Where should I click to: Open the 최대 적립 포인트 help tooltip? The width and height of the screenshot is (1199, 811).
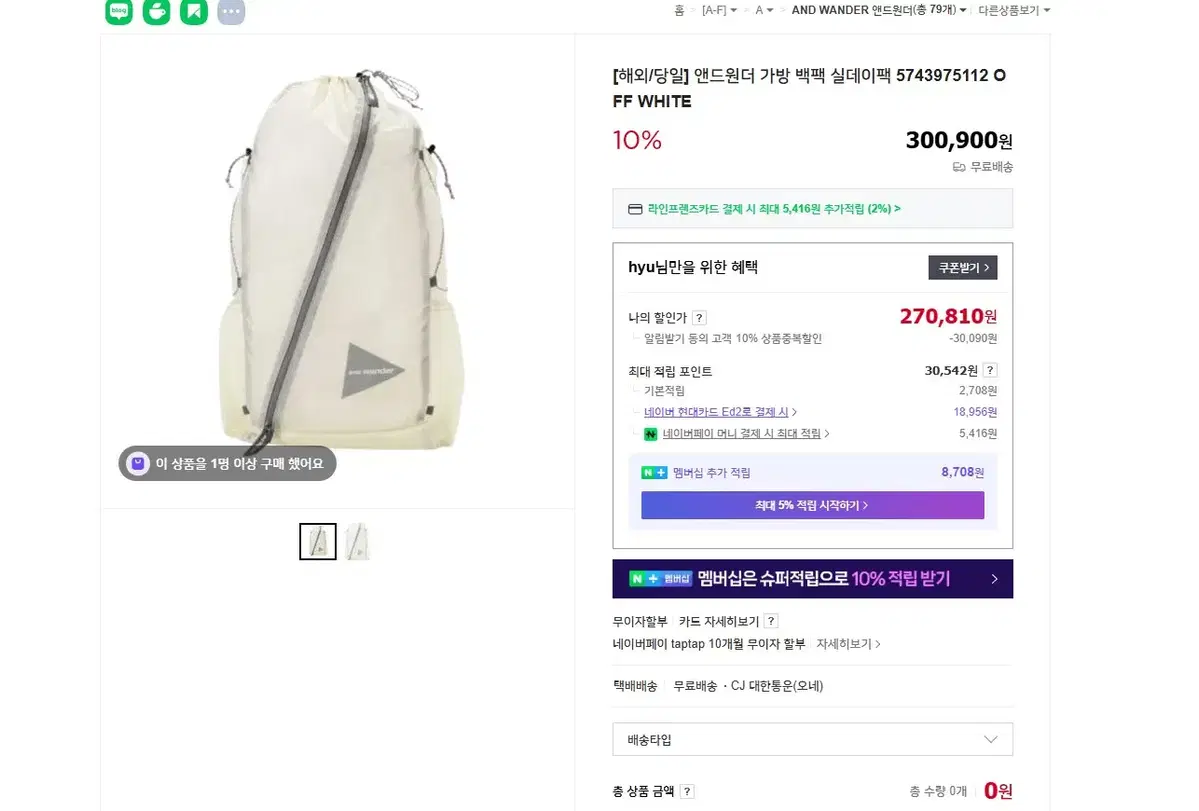click(x=989, y=369)
